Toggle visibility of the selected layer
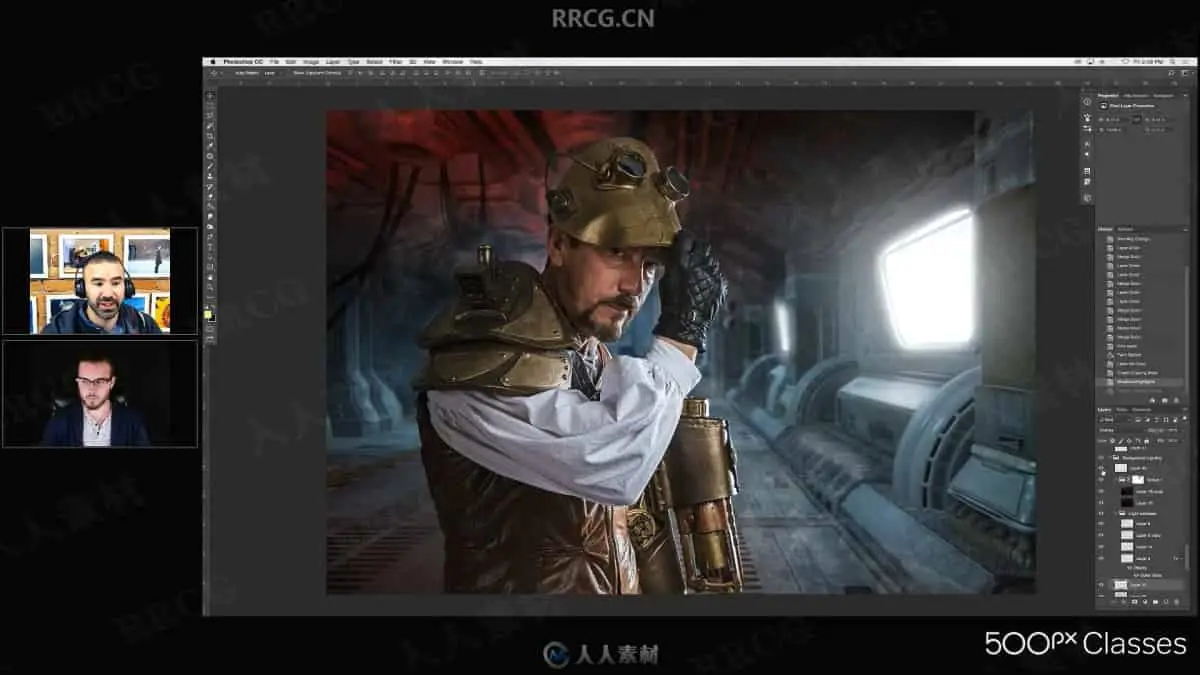This screenshot has width=1200, height=675. pos(1101,585)
